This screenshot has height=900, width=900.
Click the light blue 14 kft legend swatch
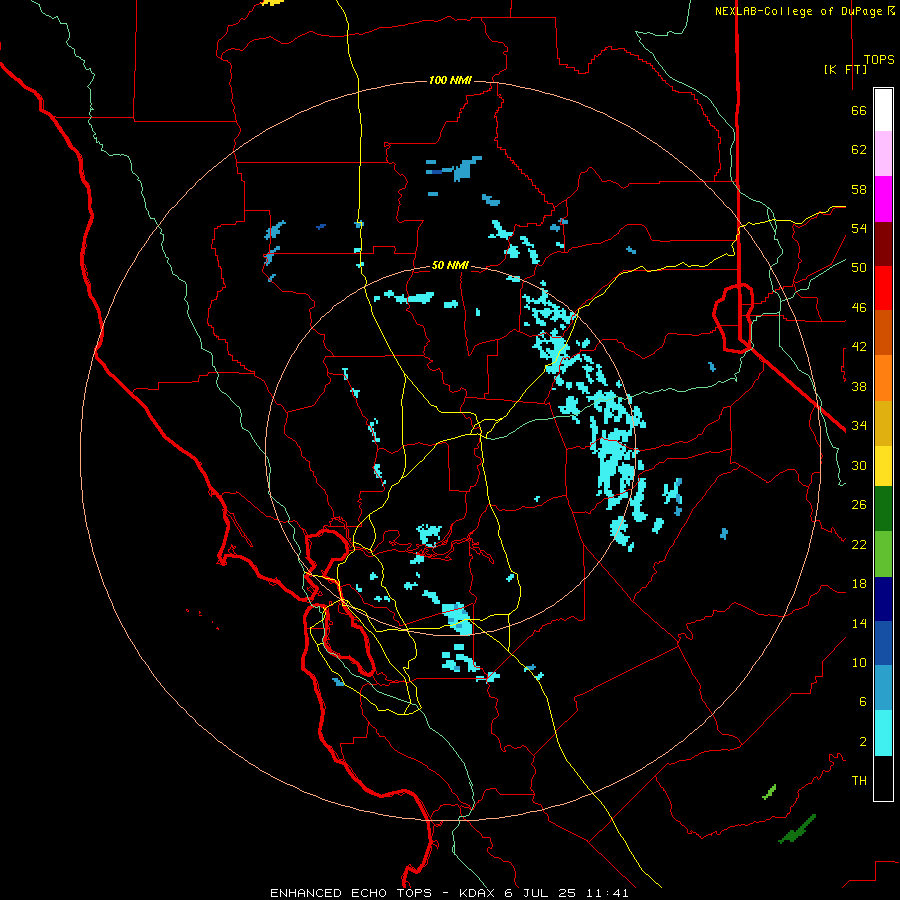click(883, 688)
